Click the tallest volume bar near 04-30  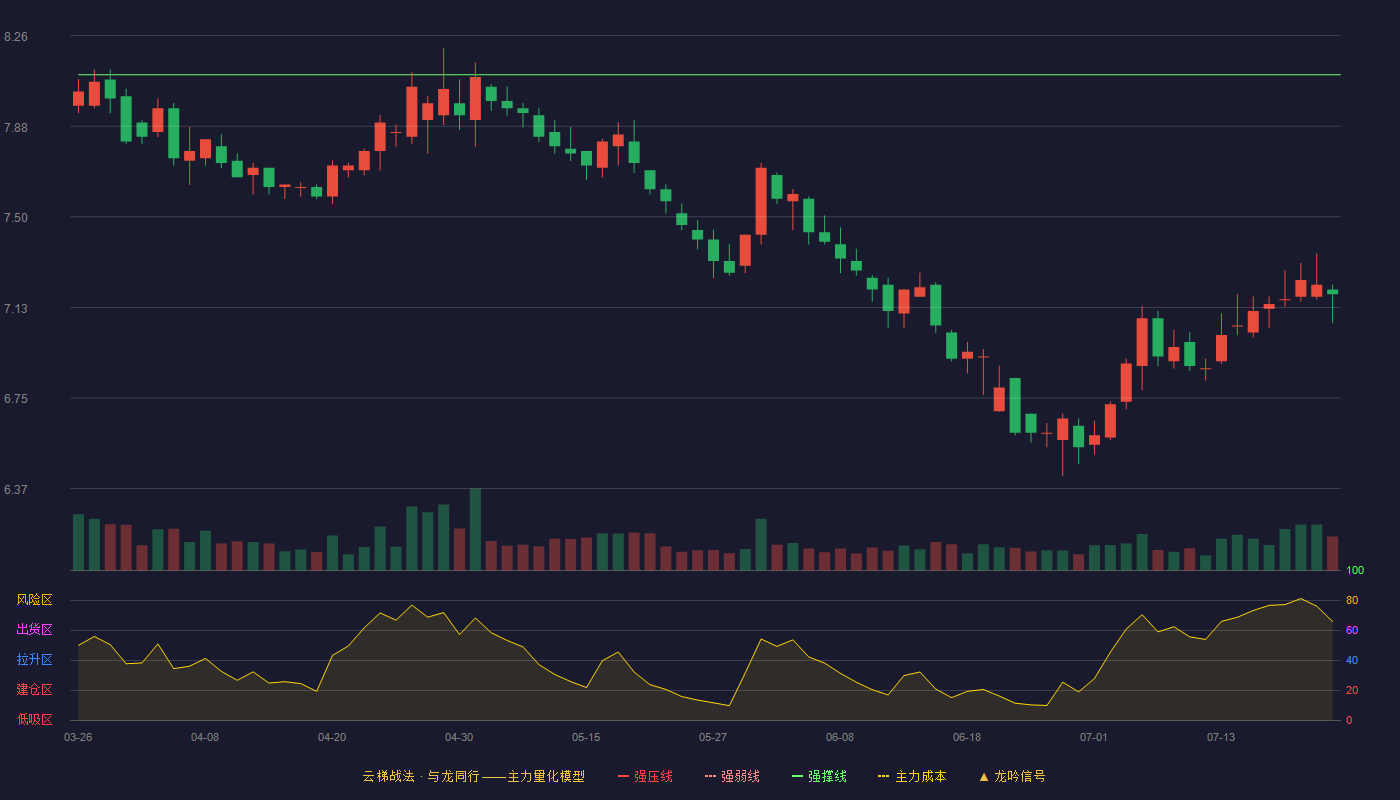[x=475, y=529]
